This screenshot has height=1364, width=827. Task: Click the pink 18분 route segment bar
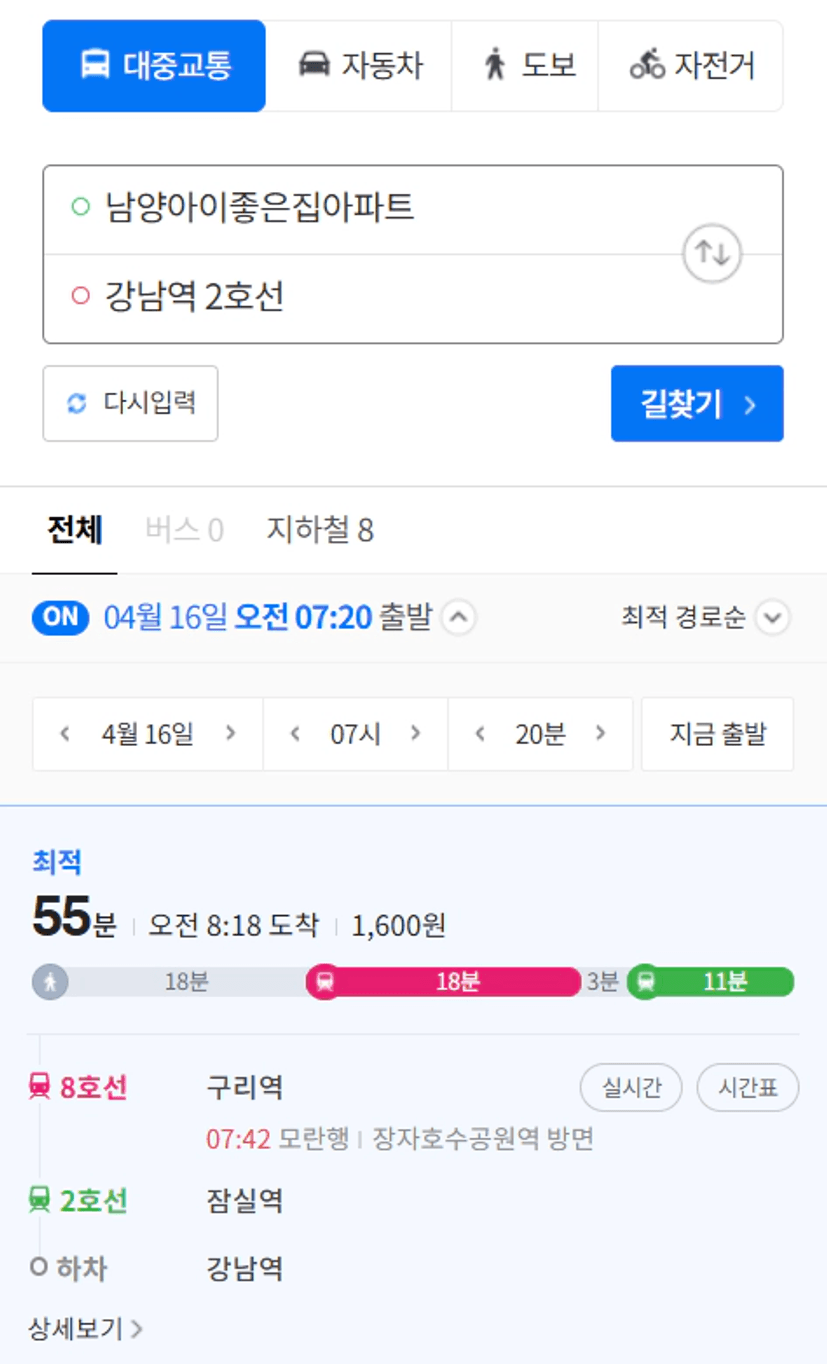tap(444, 982)
